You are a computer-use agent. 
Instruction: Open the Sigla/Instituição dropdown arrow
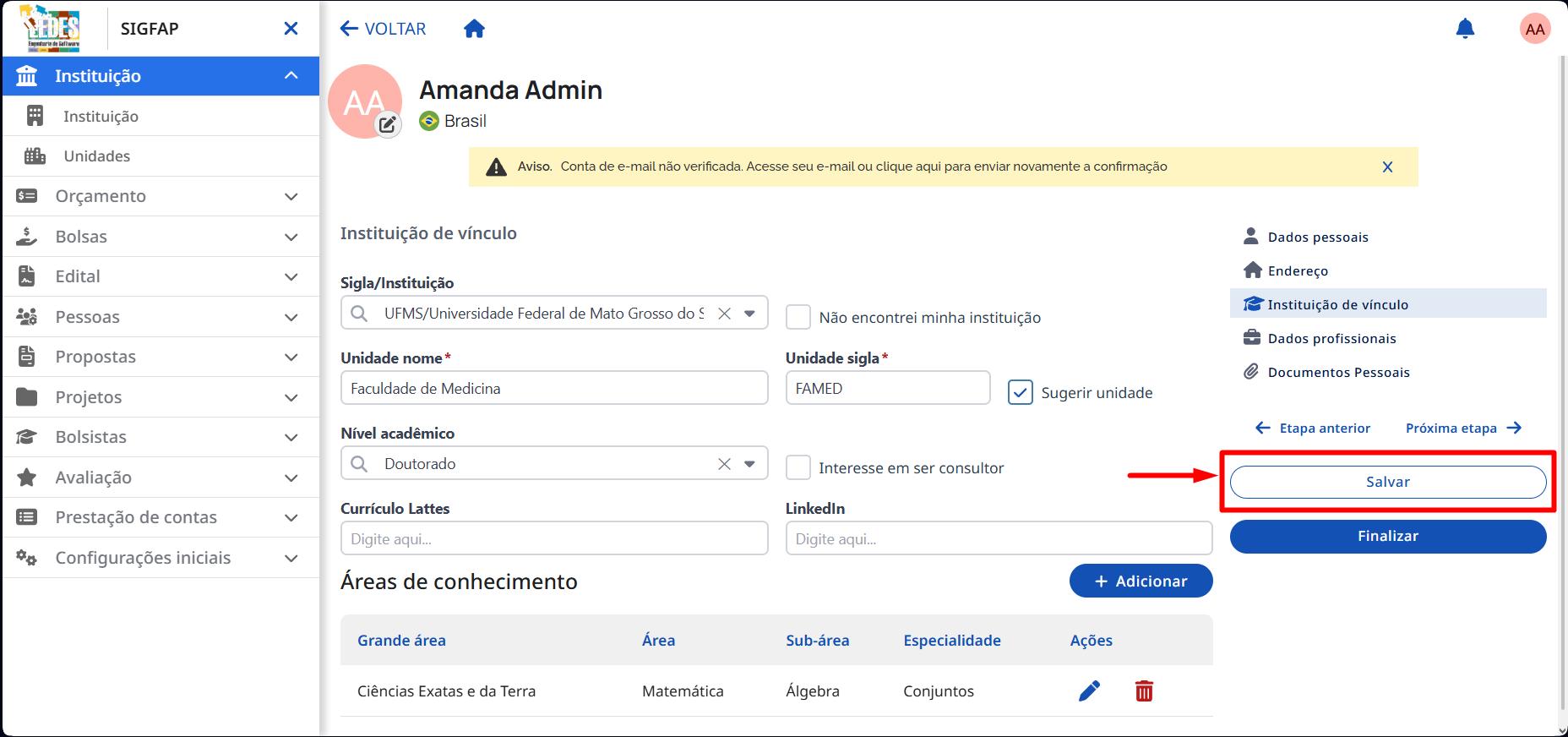[x=749, y=314]
